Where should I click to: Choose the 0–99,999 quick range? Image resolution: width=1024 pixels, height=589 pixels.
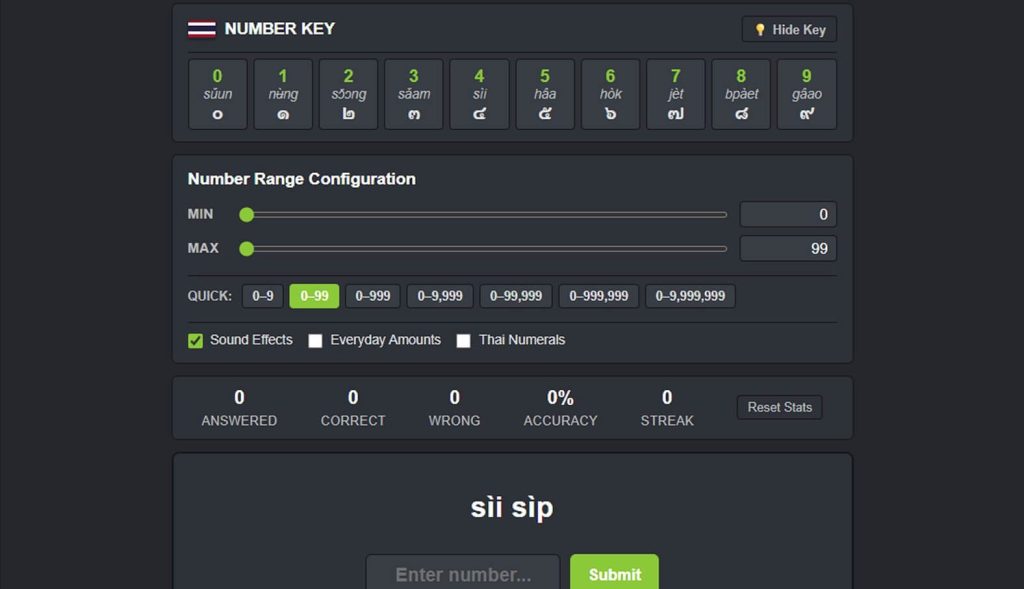516,296
